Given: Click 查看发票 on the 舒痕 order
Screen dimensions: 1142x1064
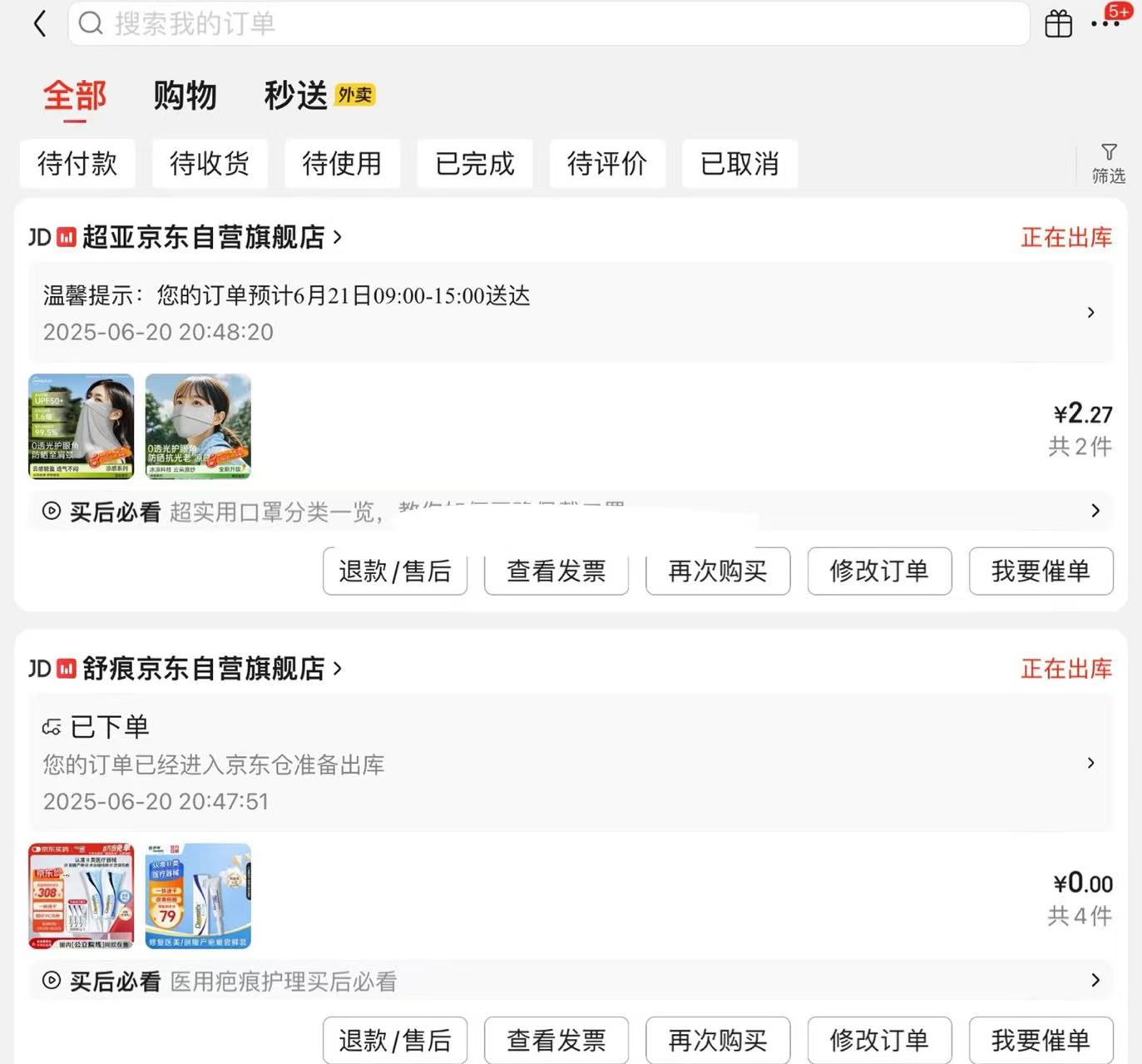Looking at the screenshot, I should coord(556,1040).
